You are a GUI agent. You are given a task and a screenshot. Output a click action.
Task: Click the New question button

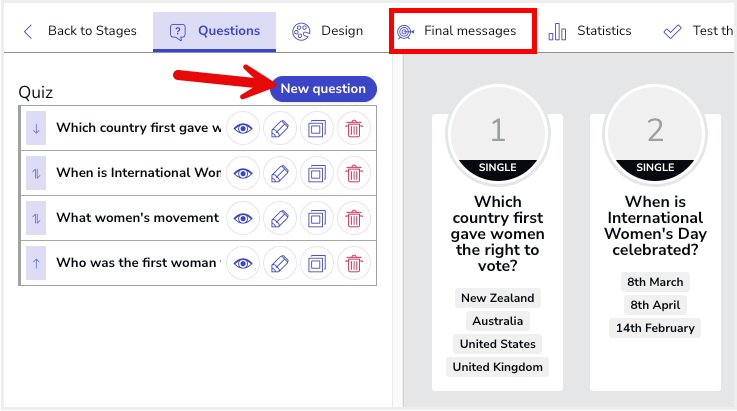point(323,89)
